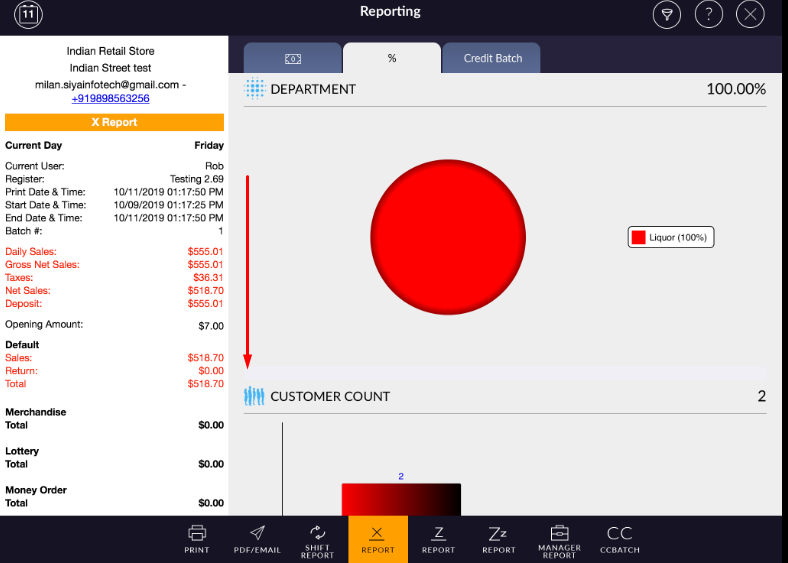Click the filter funnel icon
Viewport: 788px width, 563px height.
[666, 14]
